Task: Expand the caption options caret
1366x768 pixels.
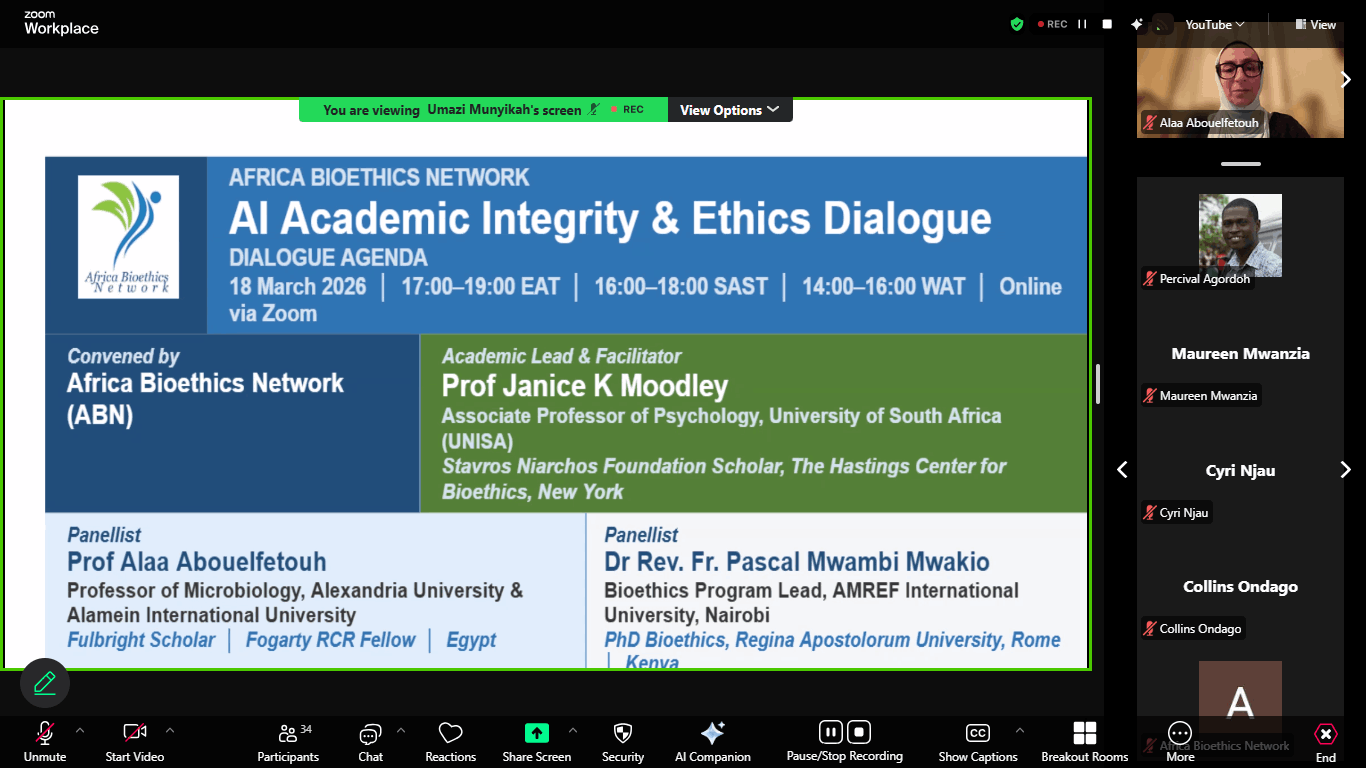Action: coord(1020,731)
